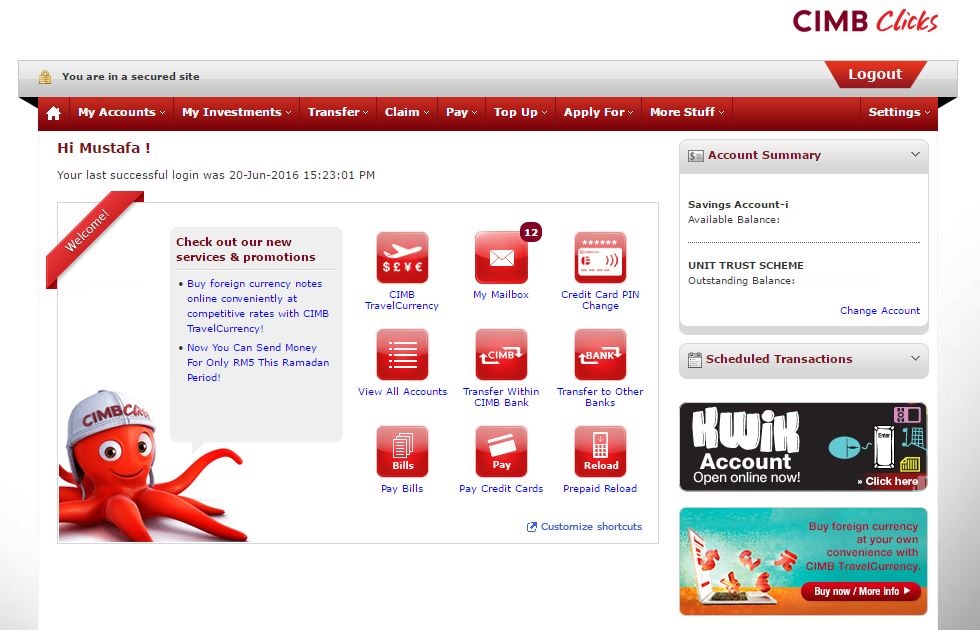Open the My Accounts menu
980x630 pixels.
tap(121, 112)
